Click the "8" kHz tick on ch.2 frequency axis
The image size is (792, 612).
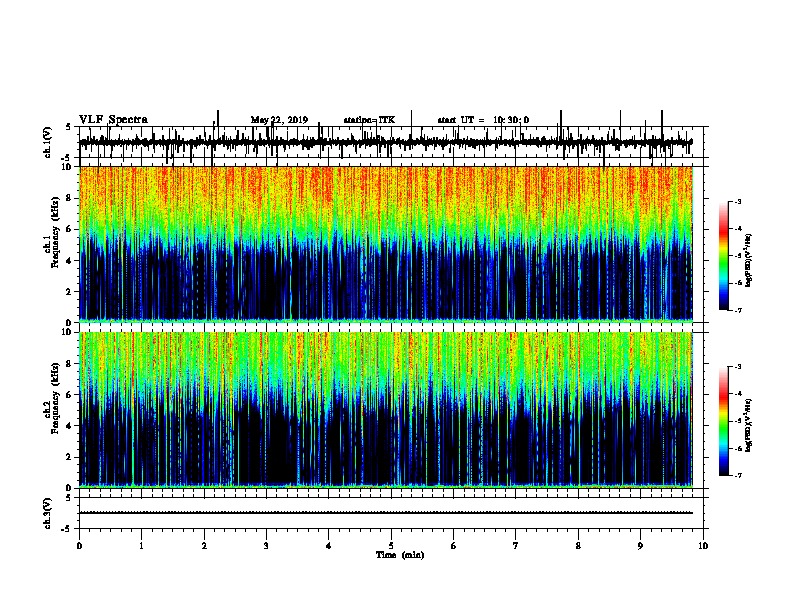coord(69,364)
